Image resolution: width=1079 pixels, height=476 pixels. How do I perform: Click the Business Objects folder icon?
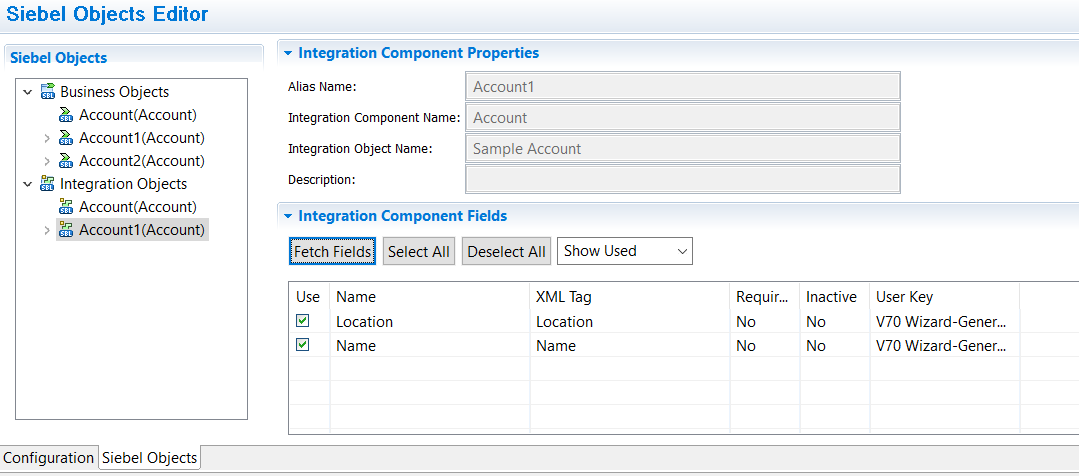point(48,91)
